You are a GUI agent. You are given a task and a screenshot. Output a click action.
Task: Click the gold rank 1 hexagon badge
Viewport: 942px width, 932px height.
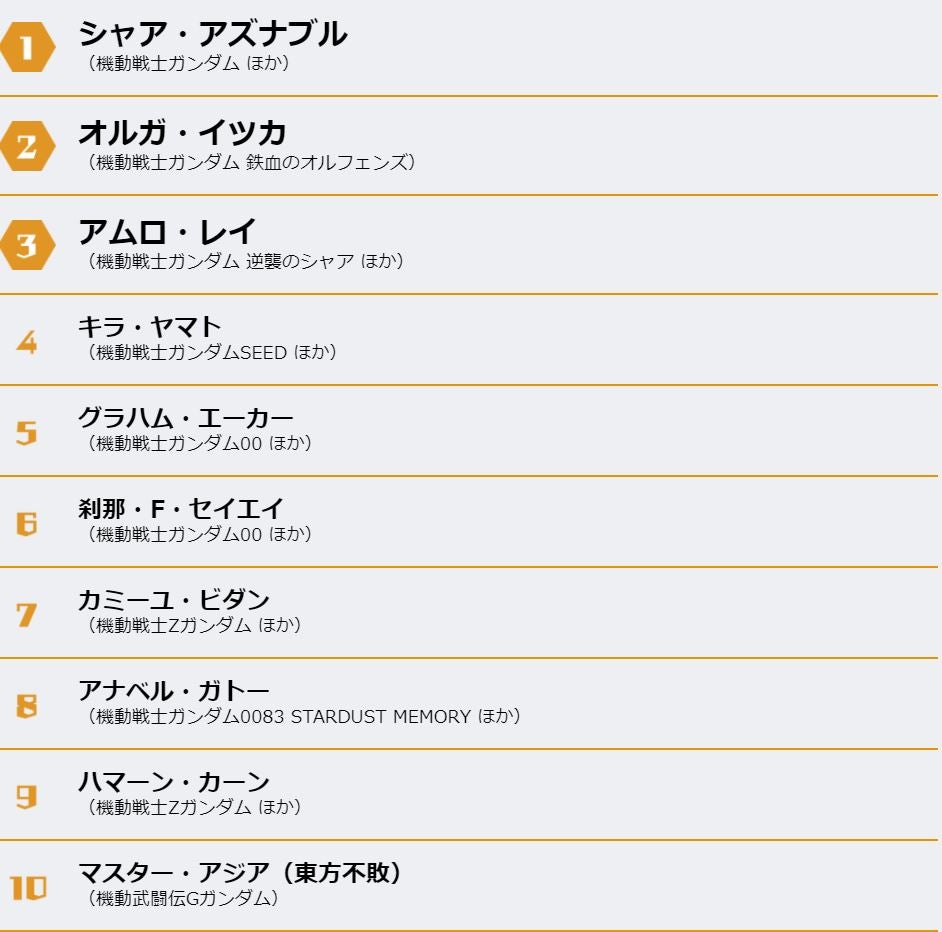pos(27,48)
